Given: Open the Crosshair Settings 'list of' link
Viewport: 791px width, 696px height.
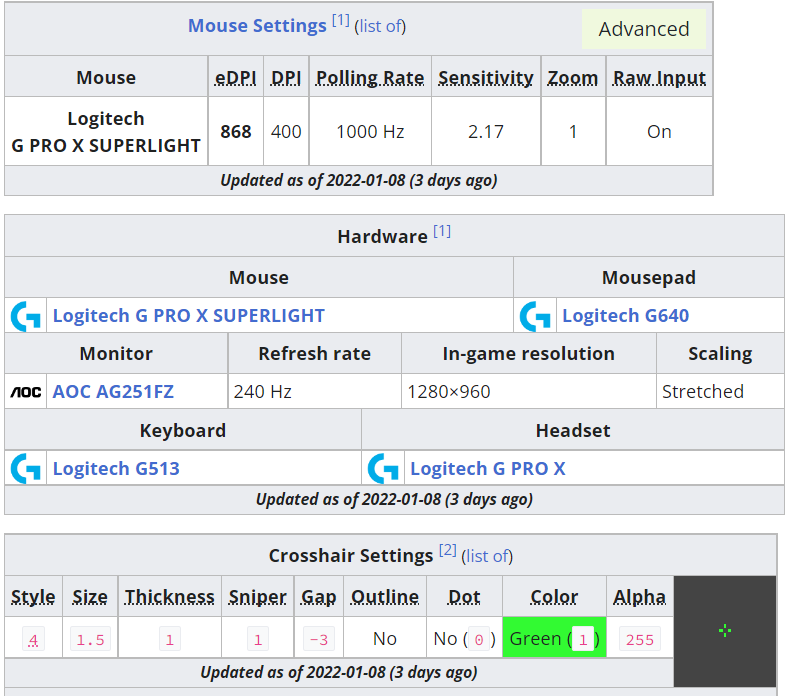Looking at the screenshot, I should pyautogui.click(x=487, y=556).
